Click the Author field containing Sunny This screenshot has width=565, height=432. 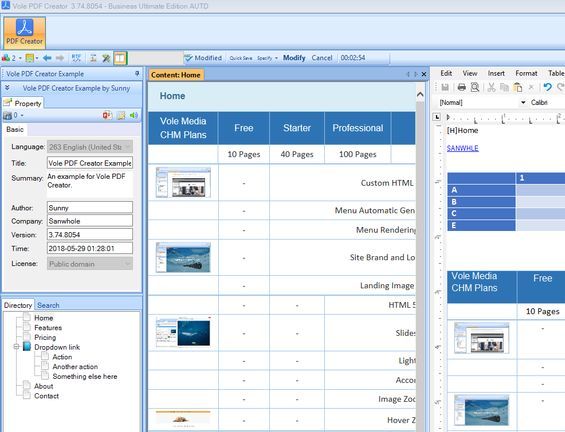tap(90, 208)
